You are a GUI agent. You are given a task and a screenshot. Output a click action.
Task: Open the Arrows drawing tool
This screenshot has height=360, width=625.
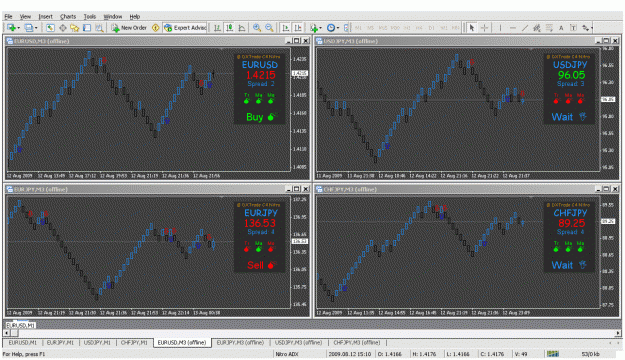(x=585, y=28)
